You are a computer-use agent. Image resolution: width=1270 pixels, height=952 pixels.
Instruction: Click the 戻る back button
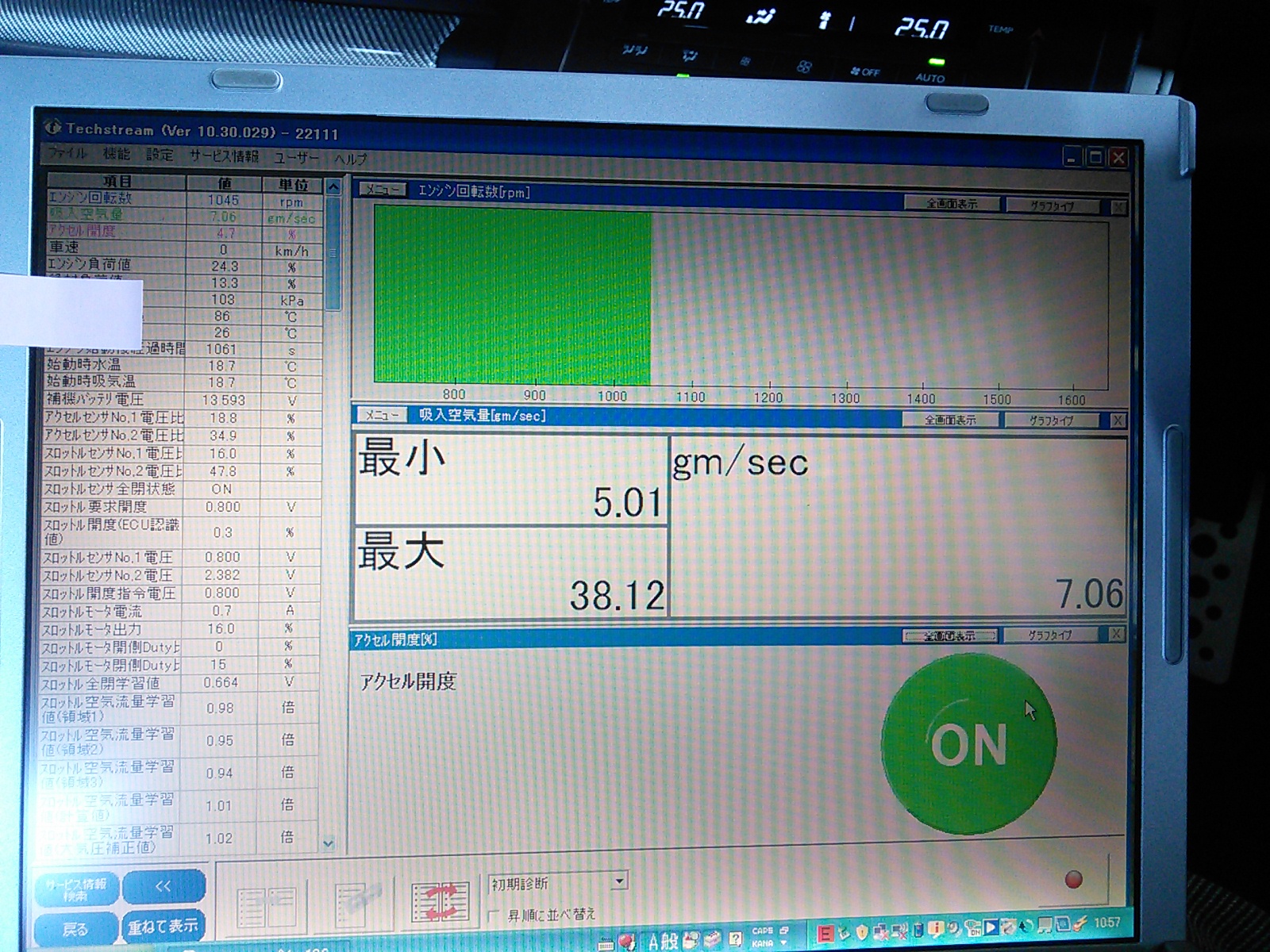coord(75,928)
